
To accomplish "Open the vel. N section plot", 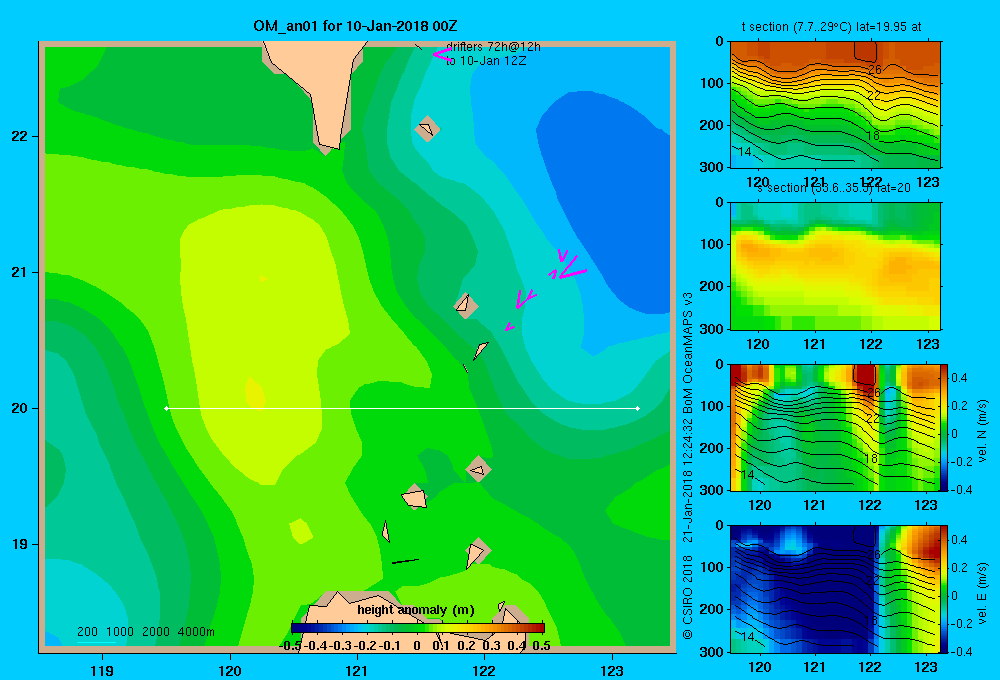I will pos(835,427).
